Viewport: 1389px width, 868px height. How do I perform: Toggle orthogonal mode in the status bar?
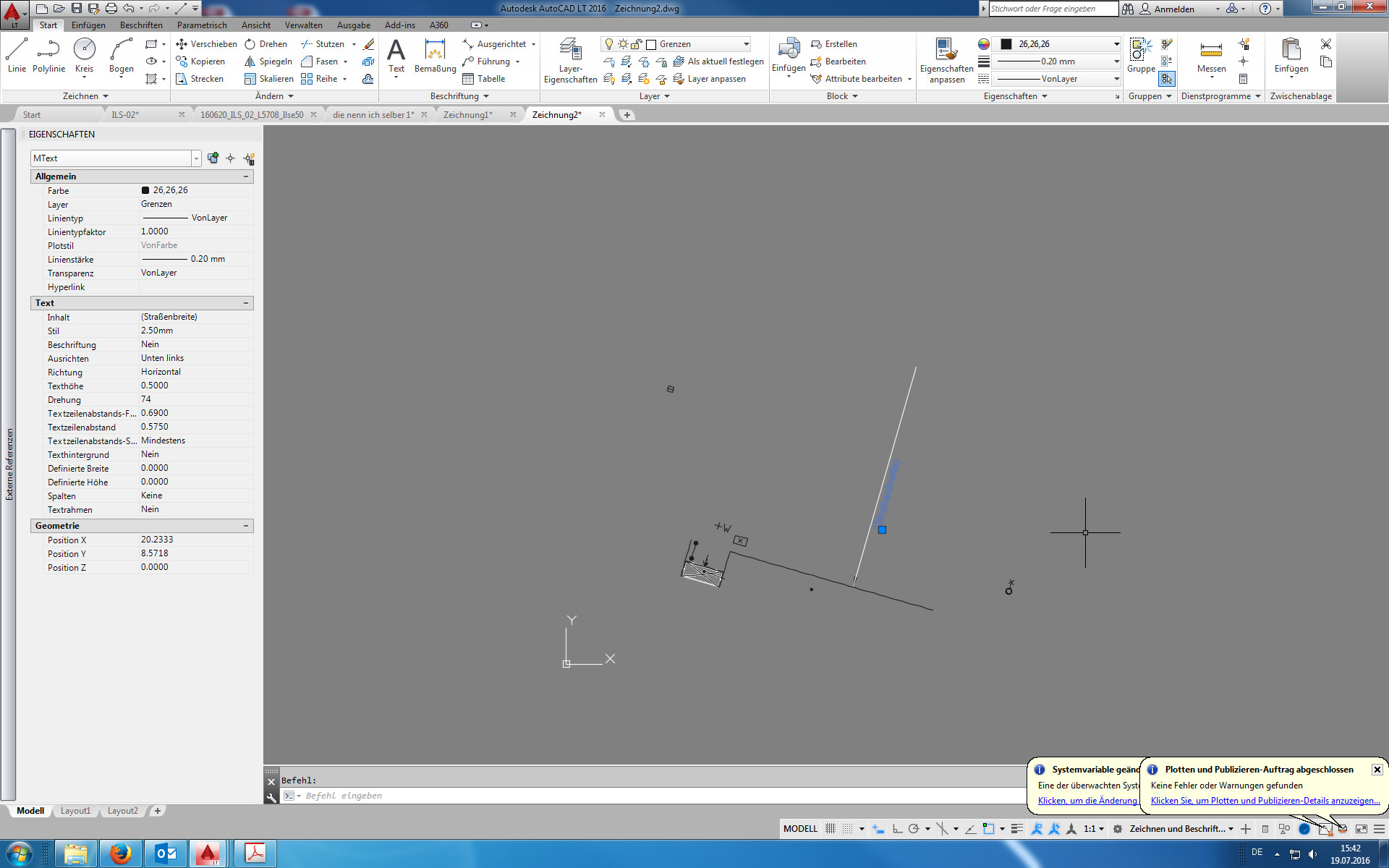pyautogui.click(x=897, y=828)
